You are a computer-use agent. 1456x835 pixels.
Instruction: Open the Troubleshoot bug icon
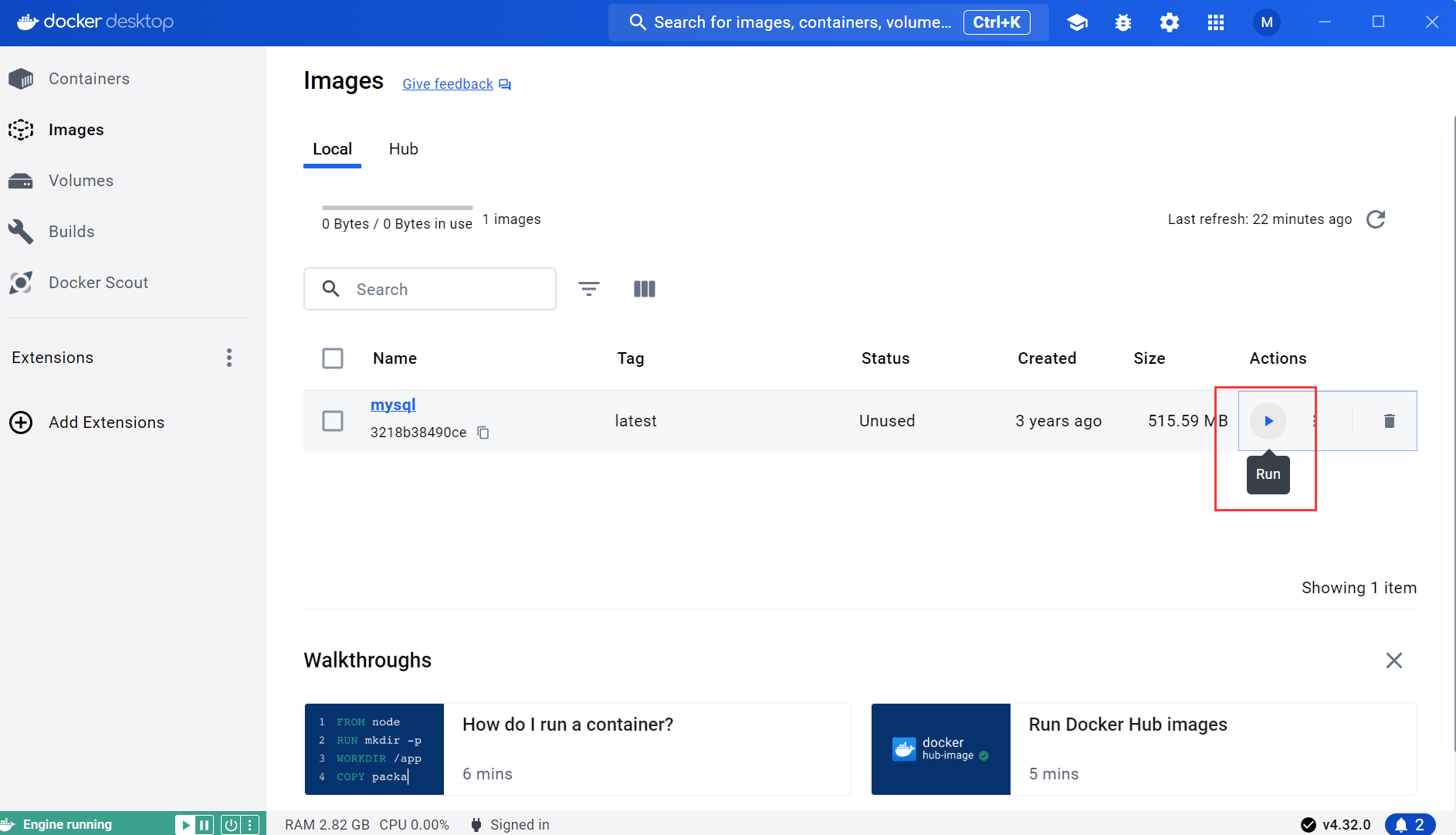point(1123,22)
